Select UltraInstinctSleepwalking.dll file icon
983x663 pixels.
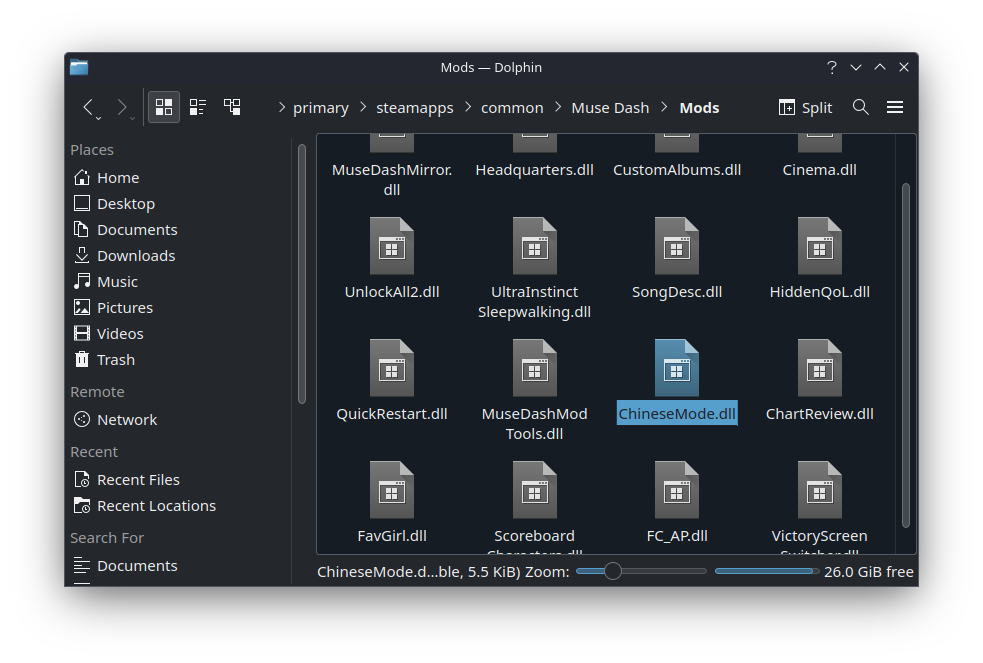[534, 246]
